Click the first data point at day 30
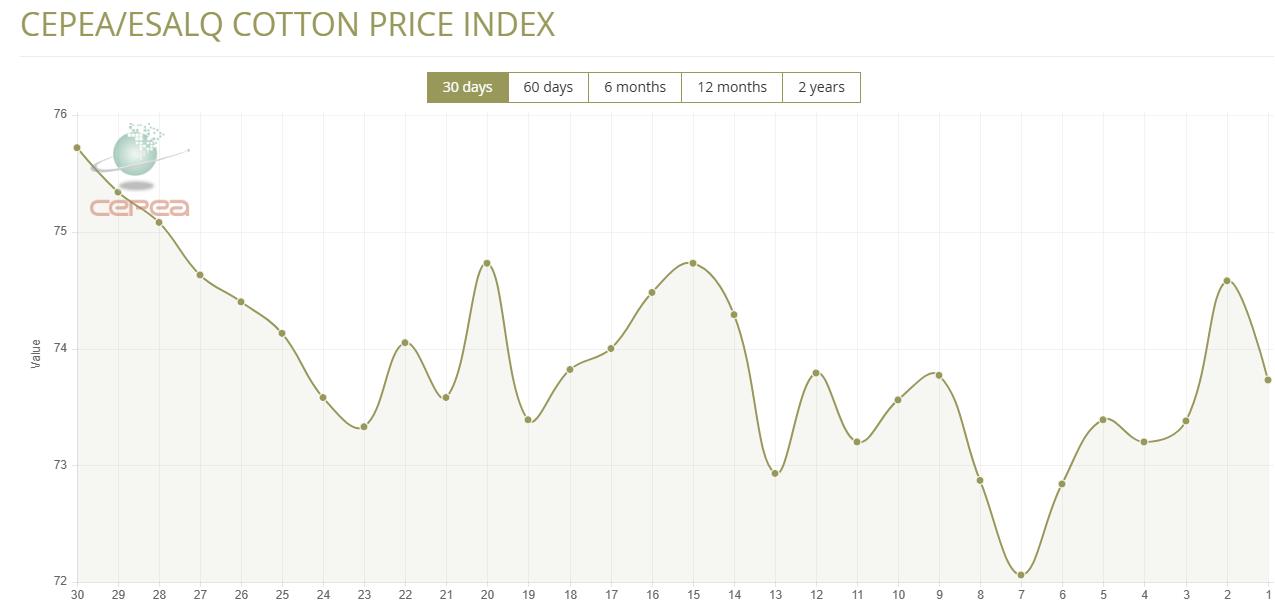The width and height of the screenshot is (1275, 611). click(77, 148)
